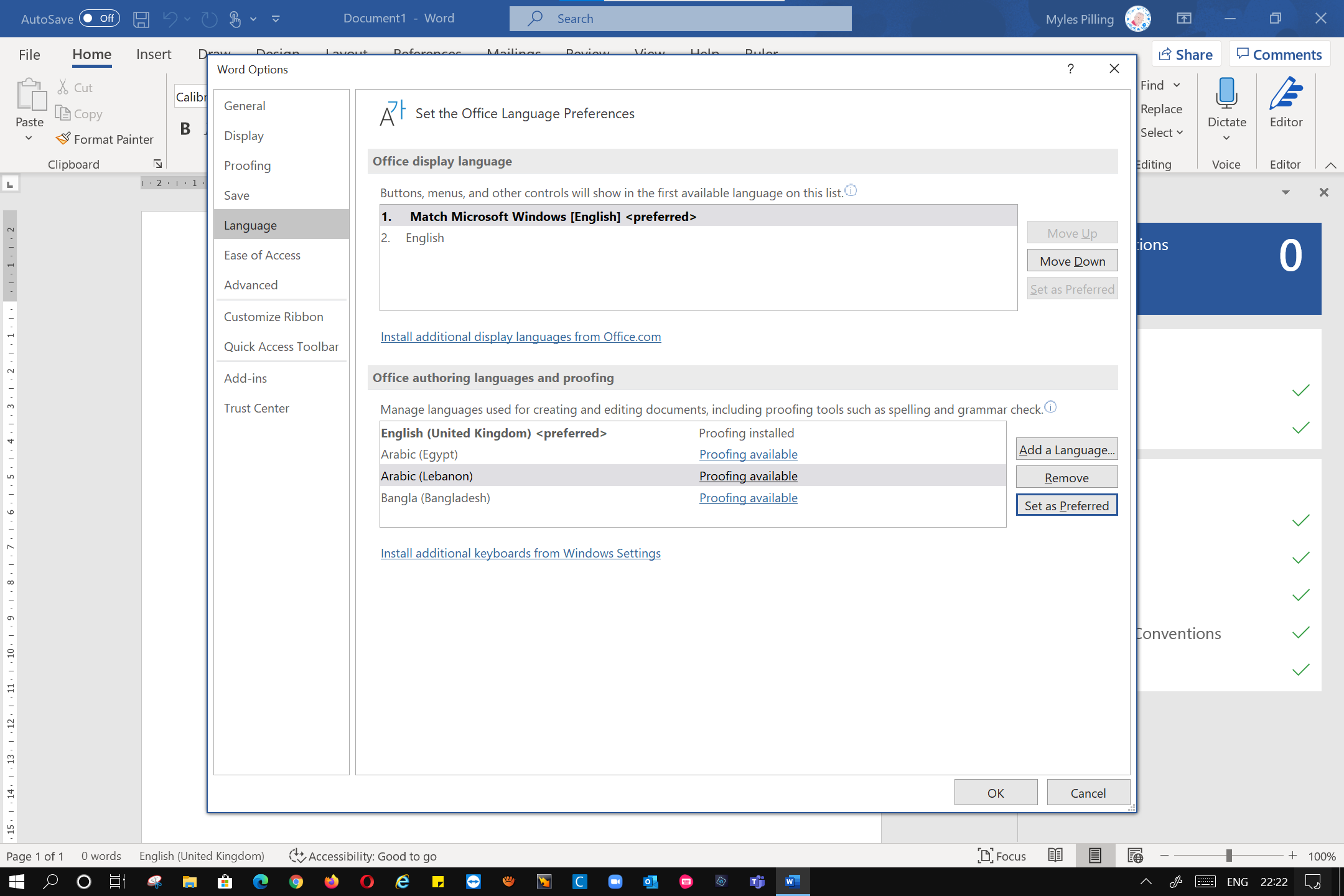Click the Save icon in title bar

tap(141, 19)
